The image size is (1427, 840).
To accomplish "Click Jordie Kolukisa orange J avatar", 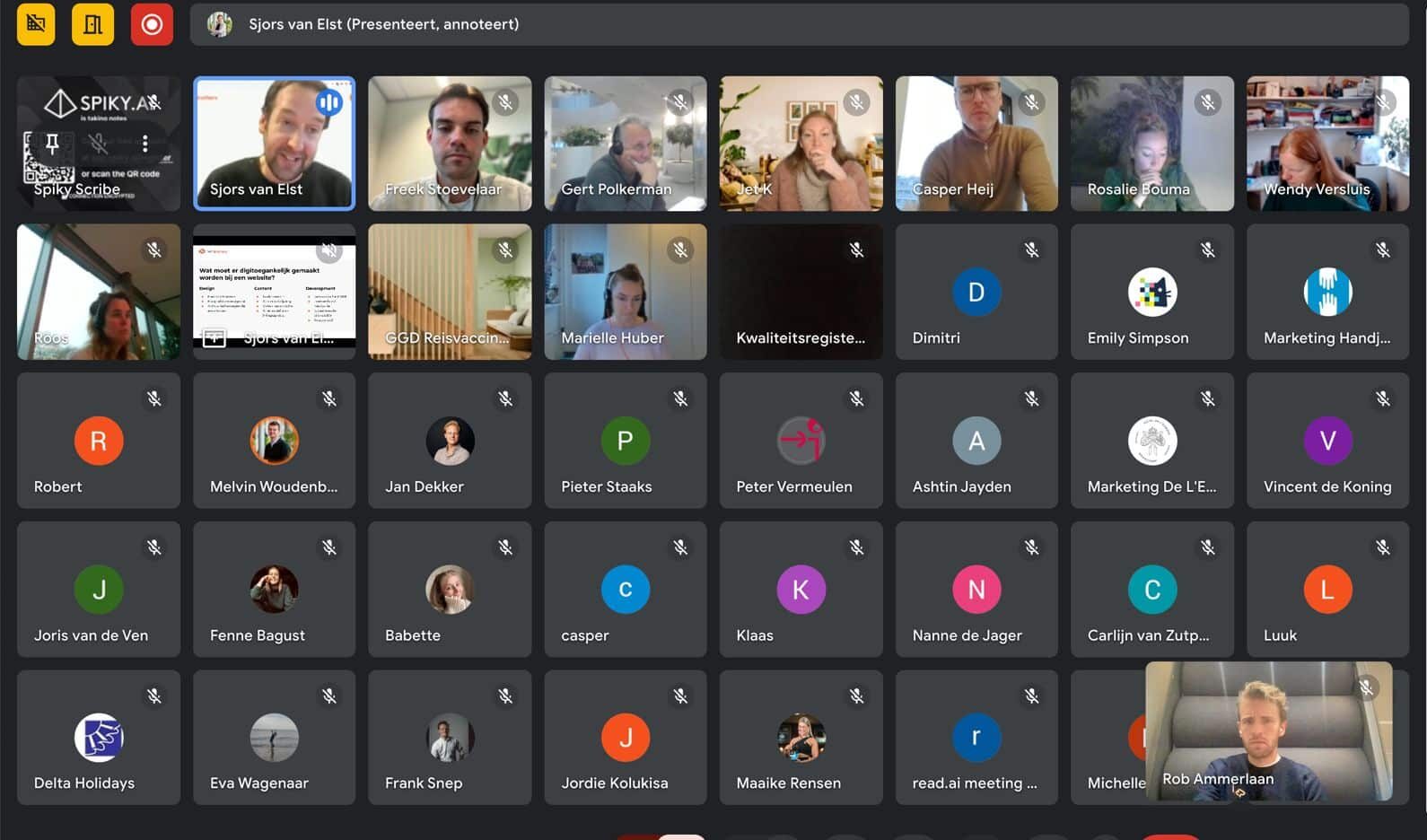I will 626,737.
